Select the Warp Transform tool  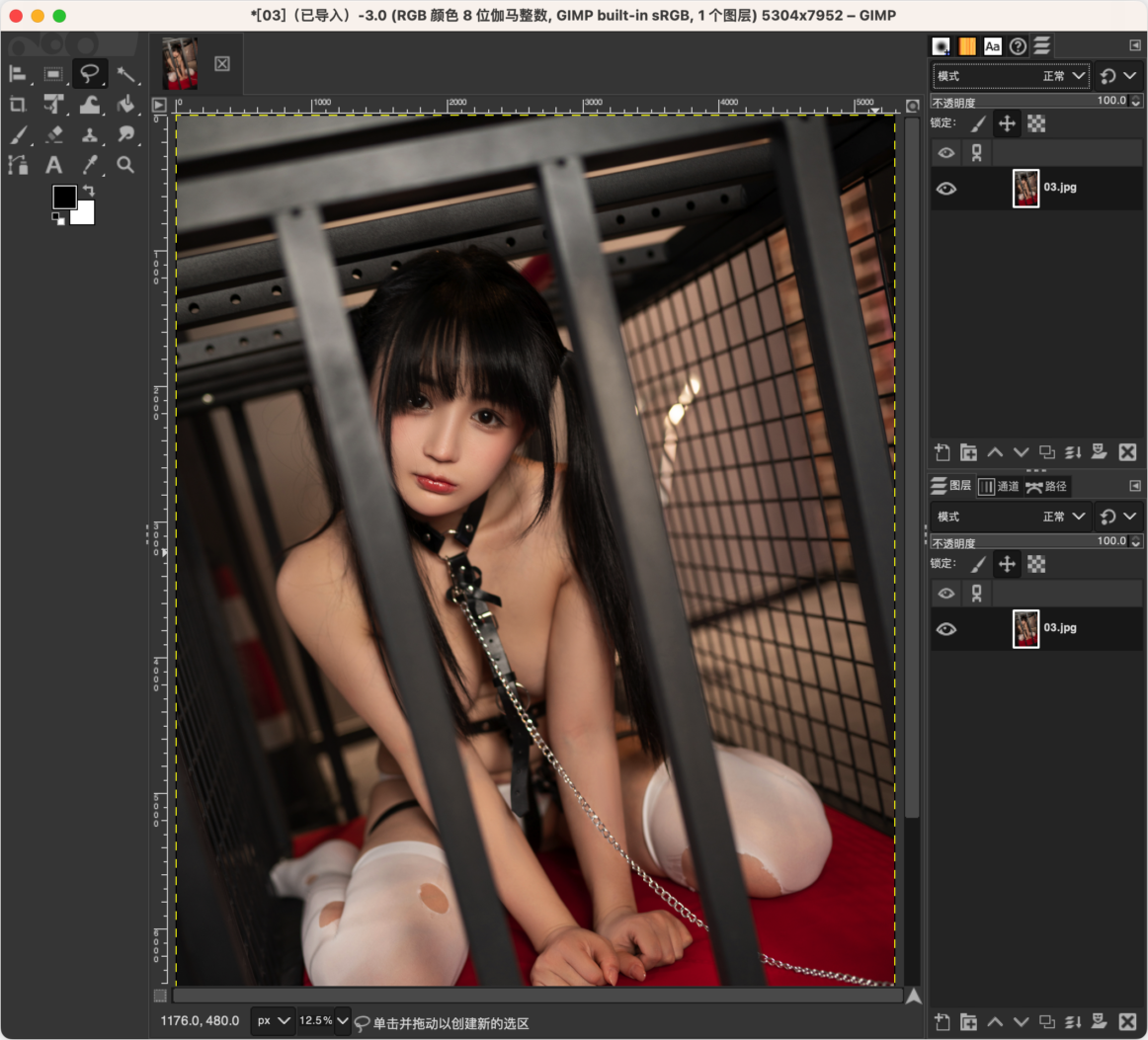click(x=89, y=105)
